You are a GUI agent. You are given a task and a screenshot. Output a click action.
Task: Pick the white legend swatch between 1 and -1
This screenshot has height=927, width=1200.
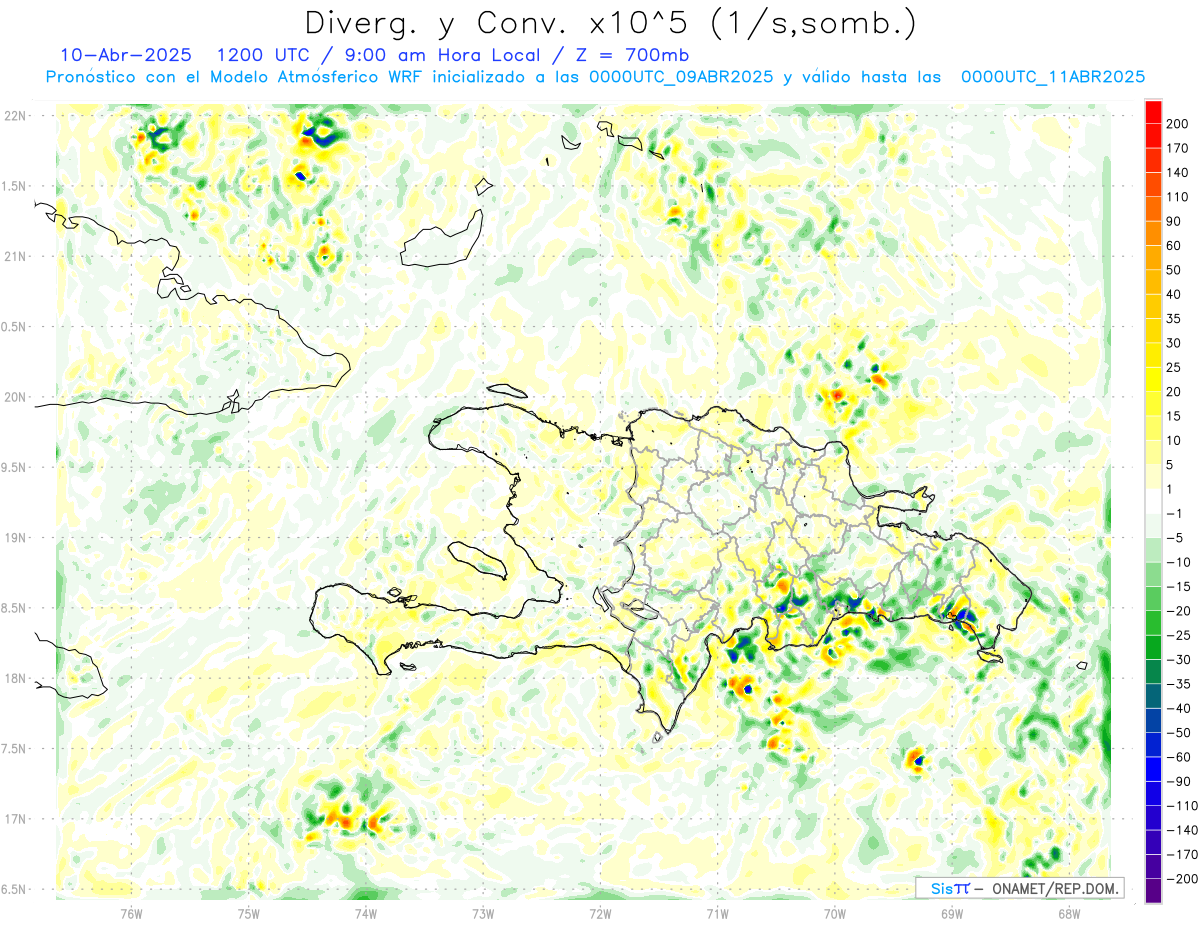coord(1153,502)
